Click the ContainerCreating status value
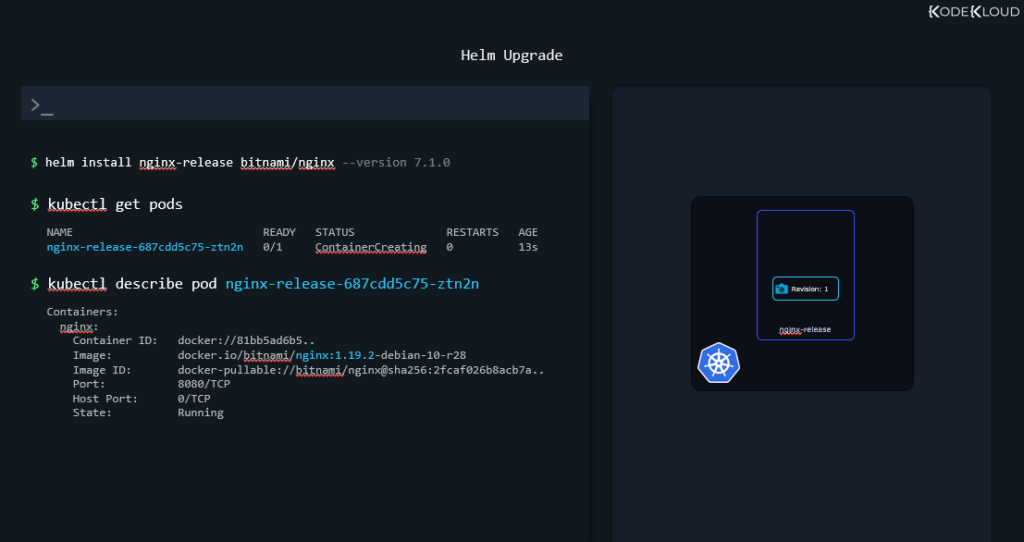1024x542 pixels. (x=371, y=247)
